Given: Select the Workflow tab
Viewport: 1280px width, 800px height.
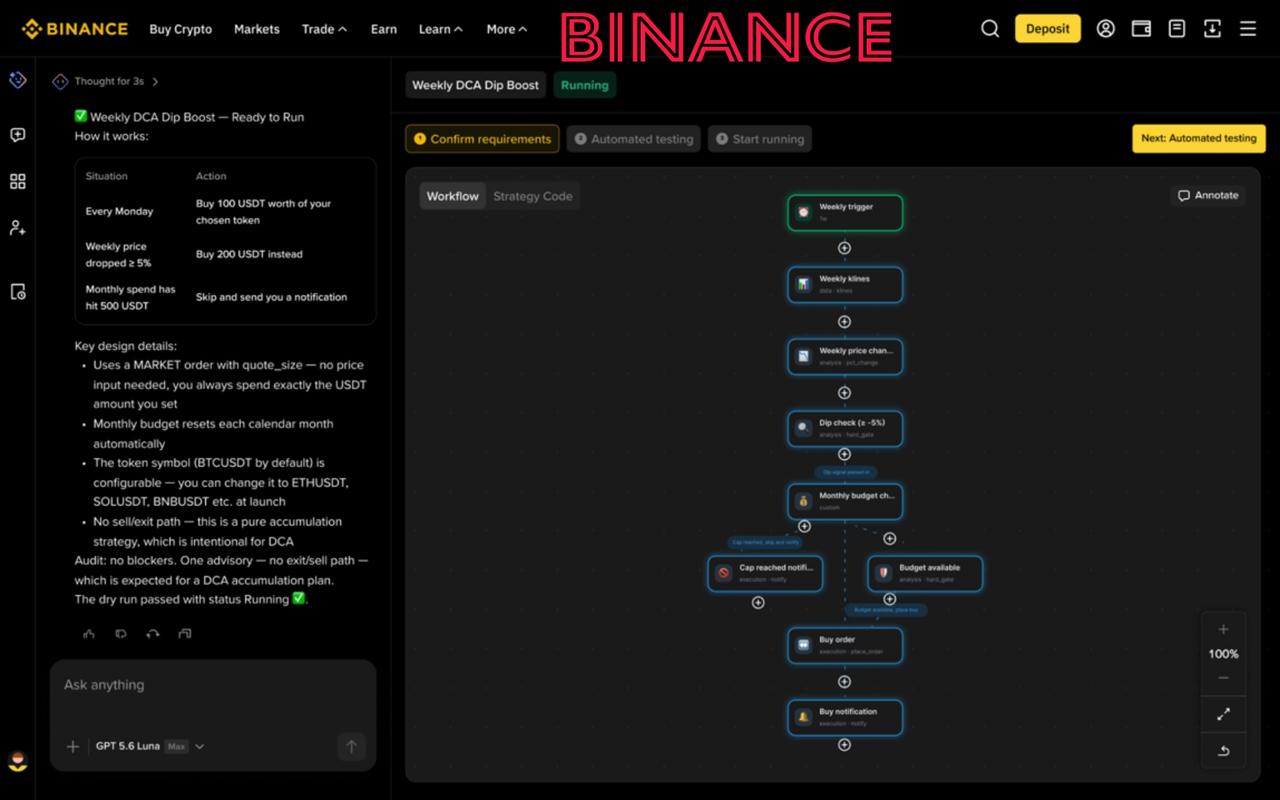Looking at the screenshot, I should click(453, 196).
